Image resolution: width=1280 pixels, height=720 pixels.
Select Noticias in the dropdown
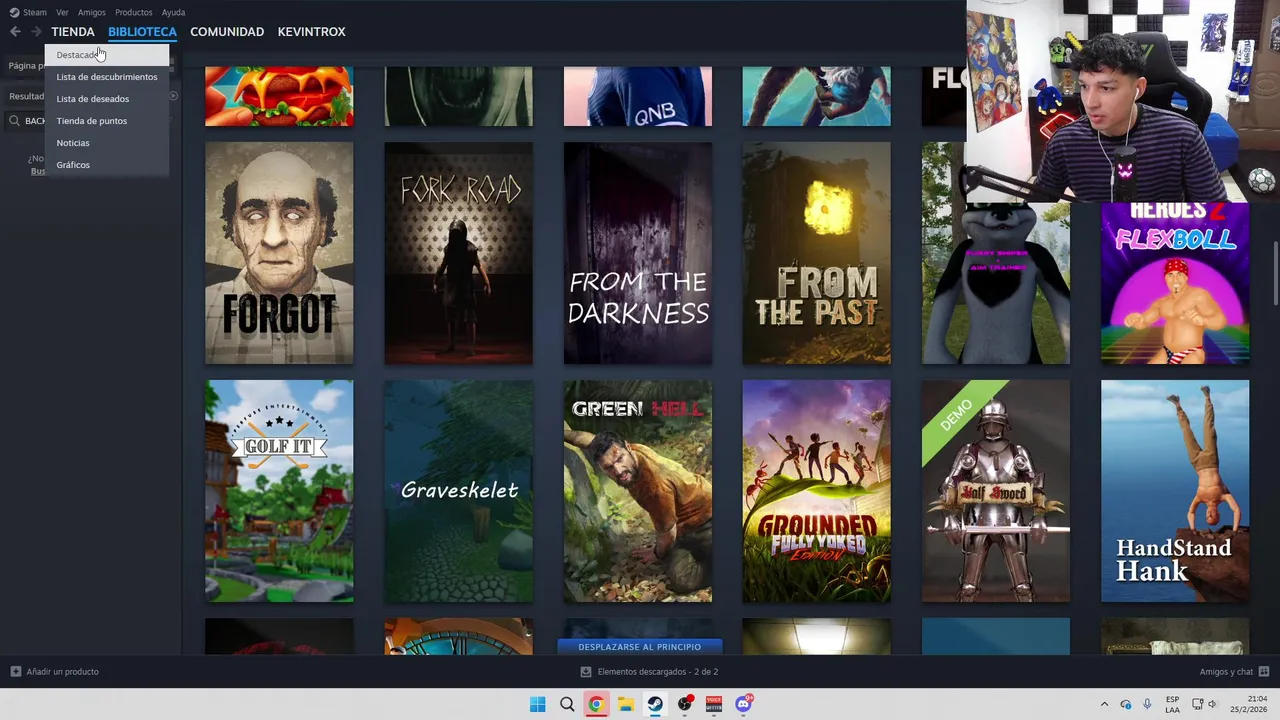(x=107, y=143)
